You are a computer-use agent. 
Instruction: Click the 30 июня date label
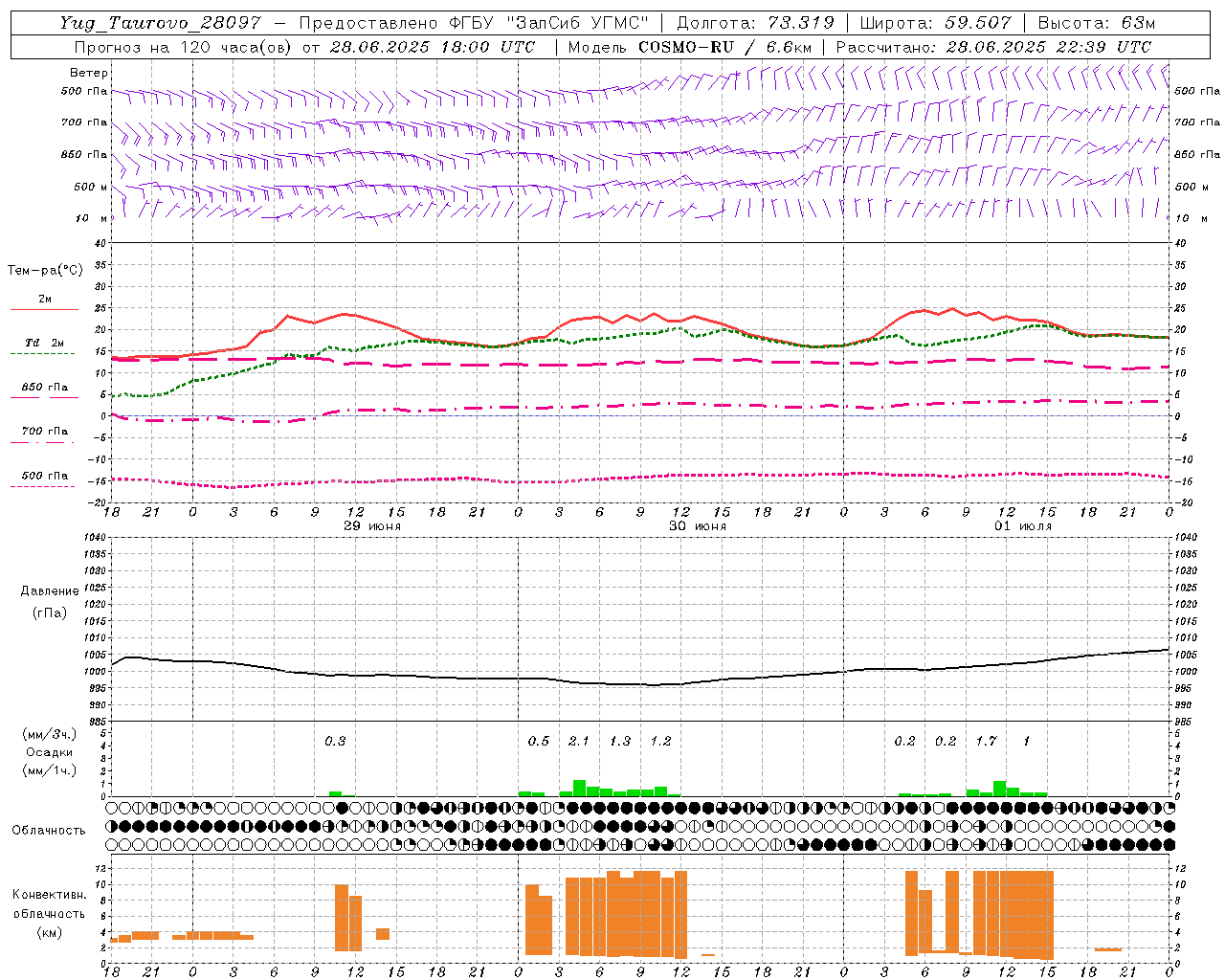pyautogui.click(x=698, y=526)
